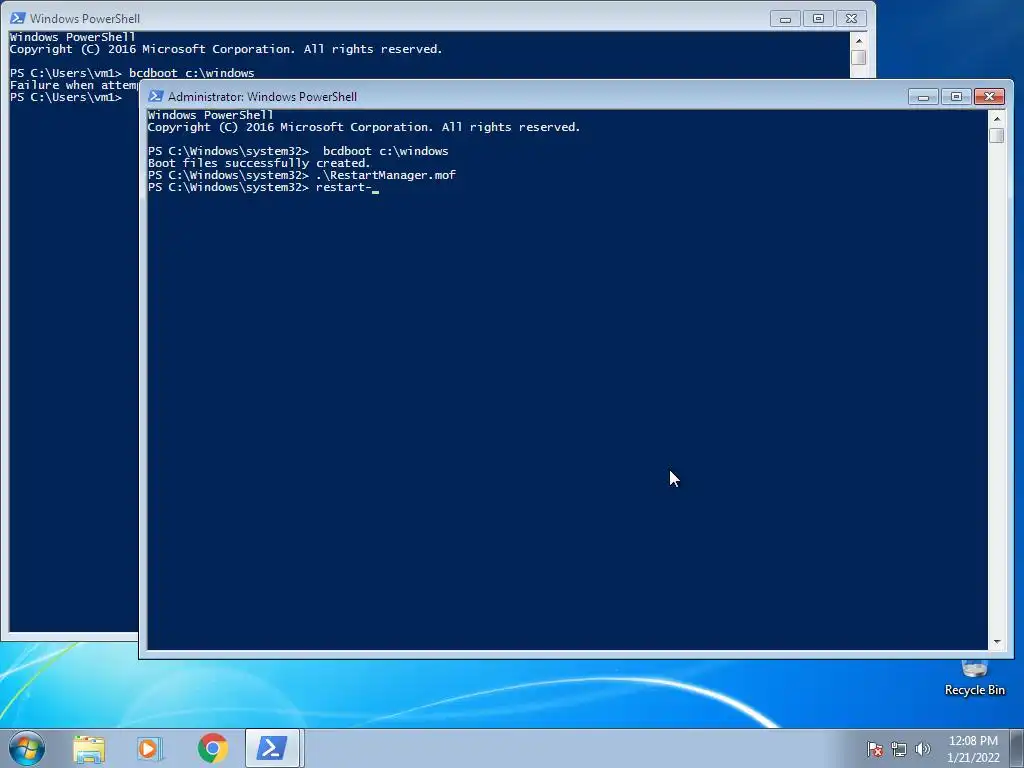Click the Administrator window scrollbar up arrow
1024x768 pixels.
click(997, 118)
